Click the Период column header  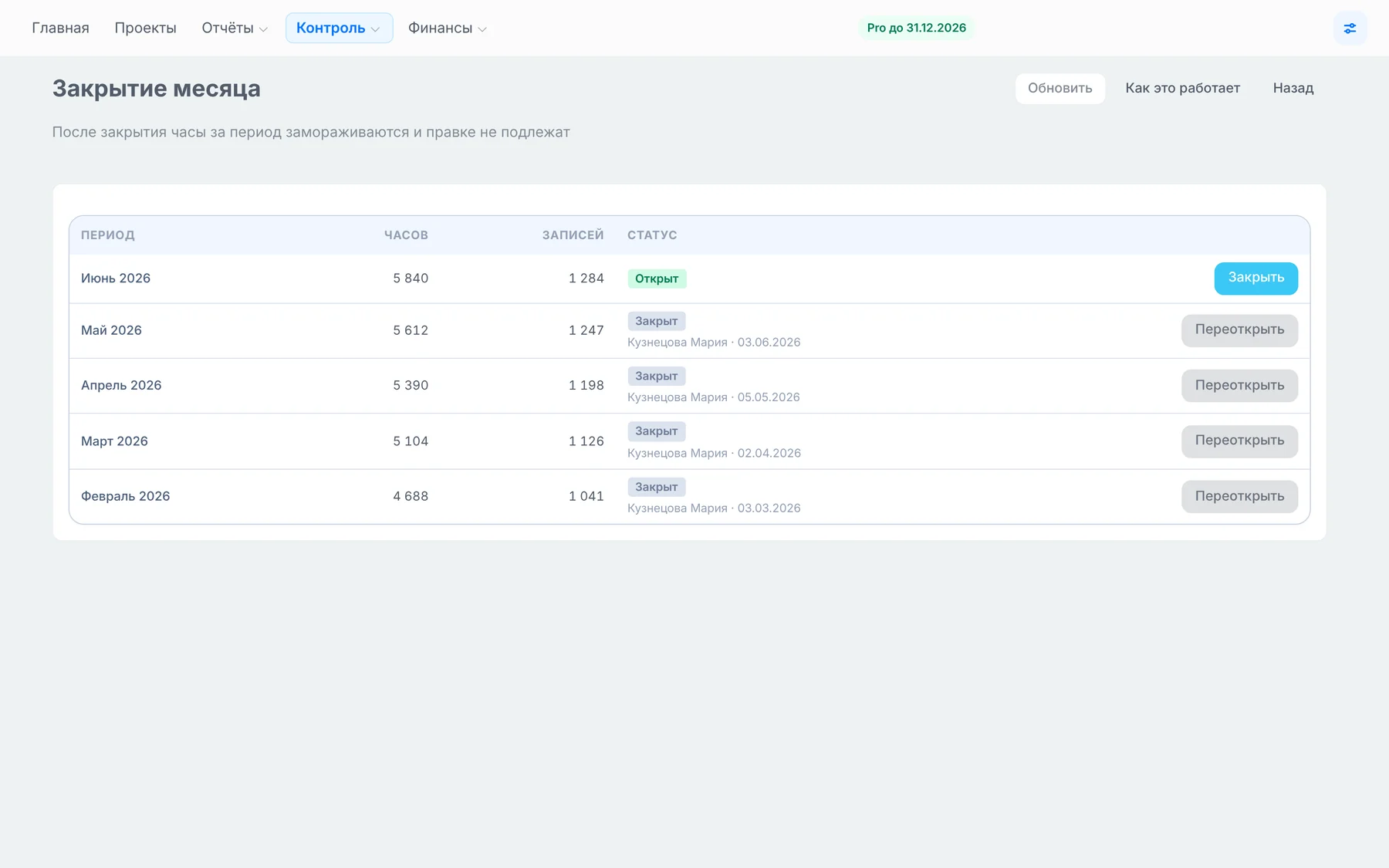click(x=107, y=235)
